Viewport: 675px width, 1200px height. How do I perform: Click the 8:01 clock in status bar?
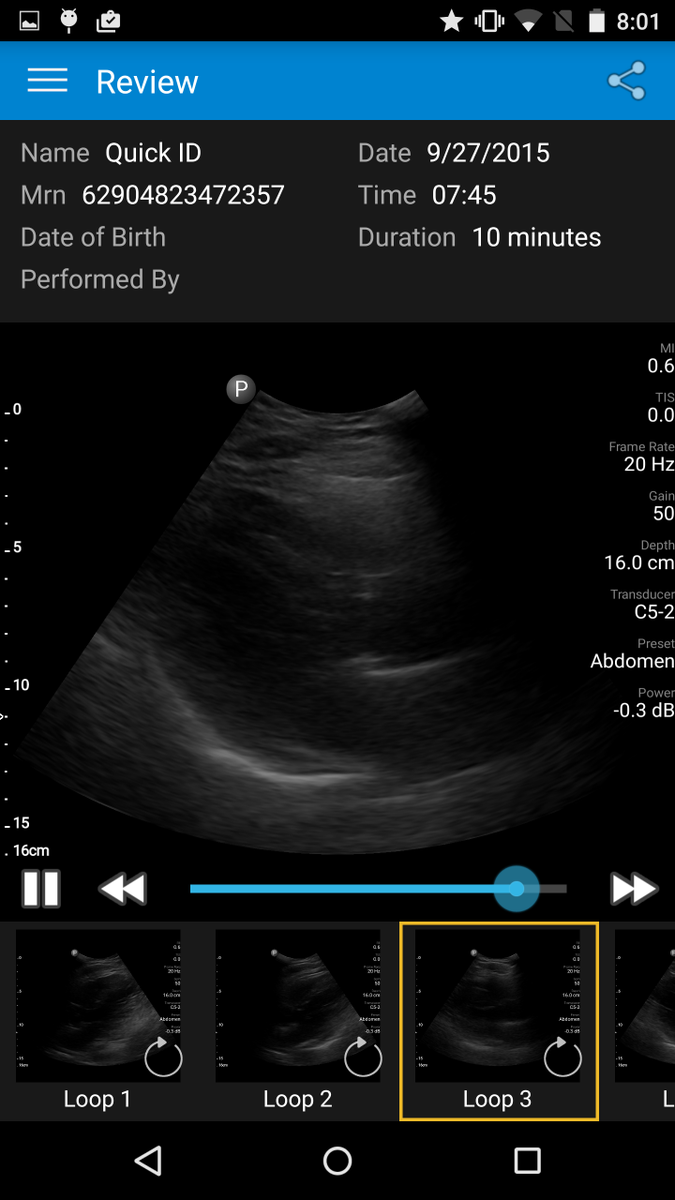pos(638,21)
